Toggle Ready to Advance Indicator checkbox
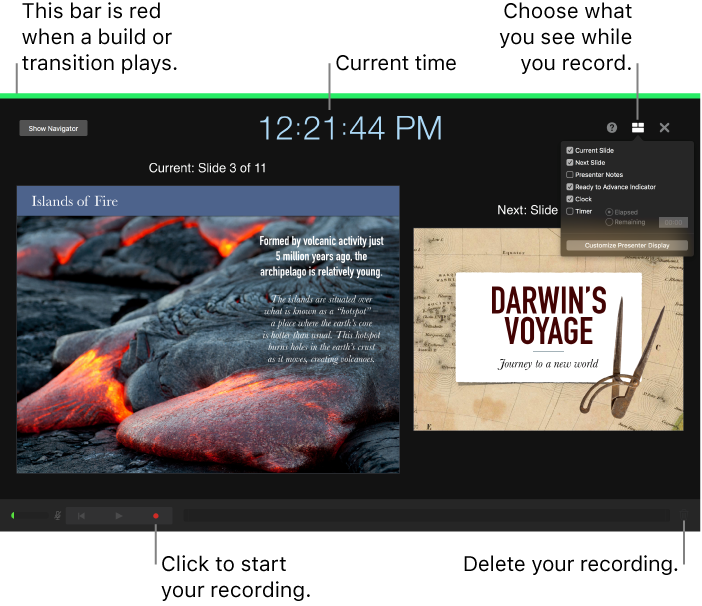 pos(569,187)
